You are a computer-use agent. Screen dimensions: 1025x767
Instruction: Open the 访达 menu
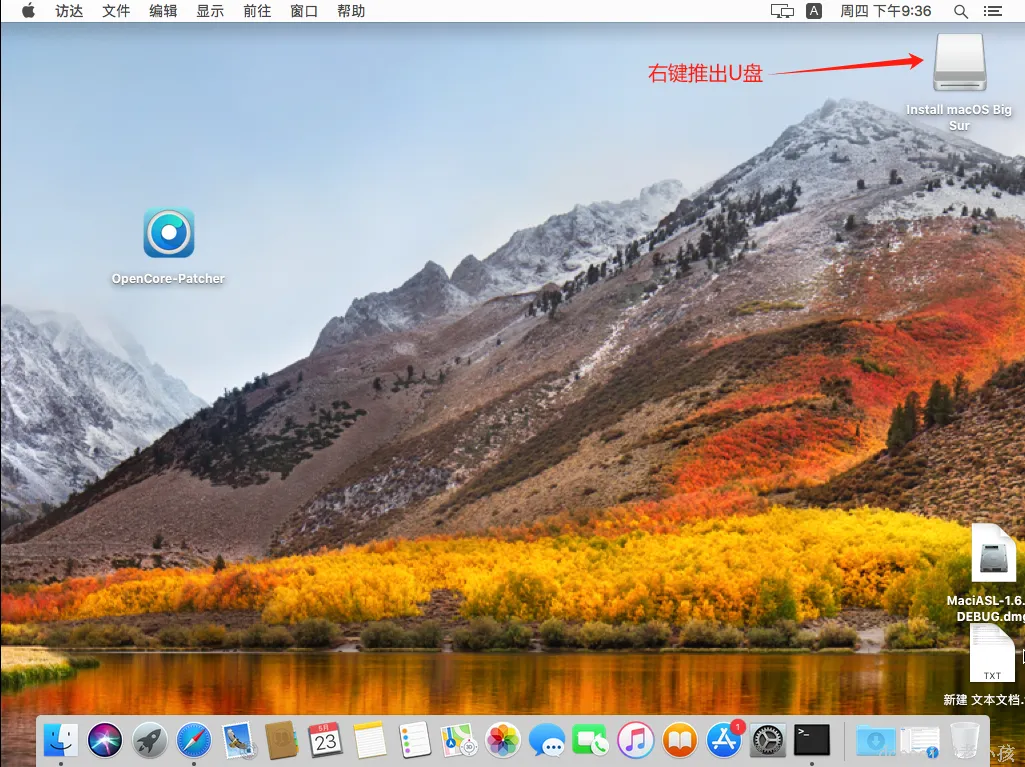69,11
